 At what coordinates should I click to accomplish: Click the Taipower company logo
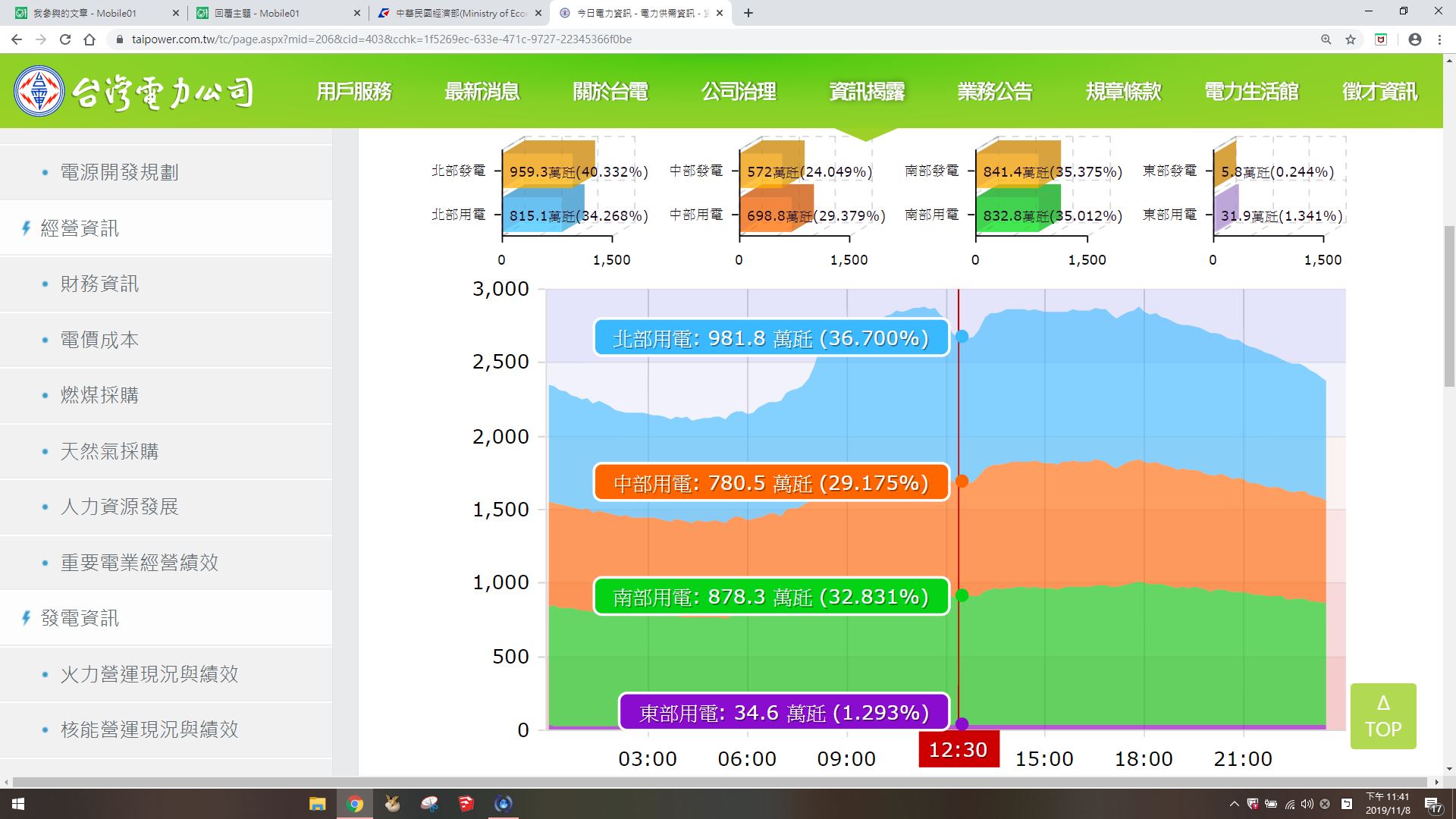pyautogui.click(x=134, y=92)
